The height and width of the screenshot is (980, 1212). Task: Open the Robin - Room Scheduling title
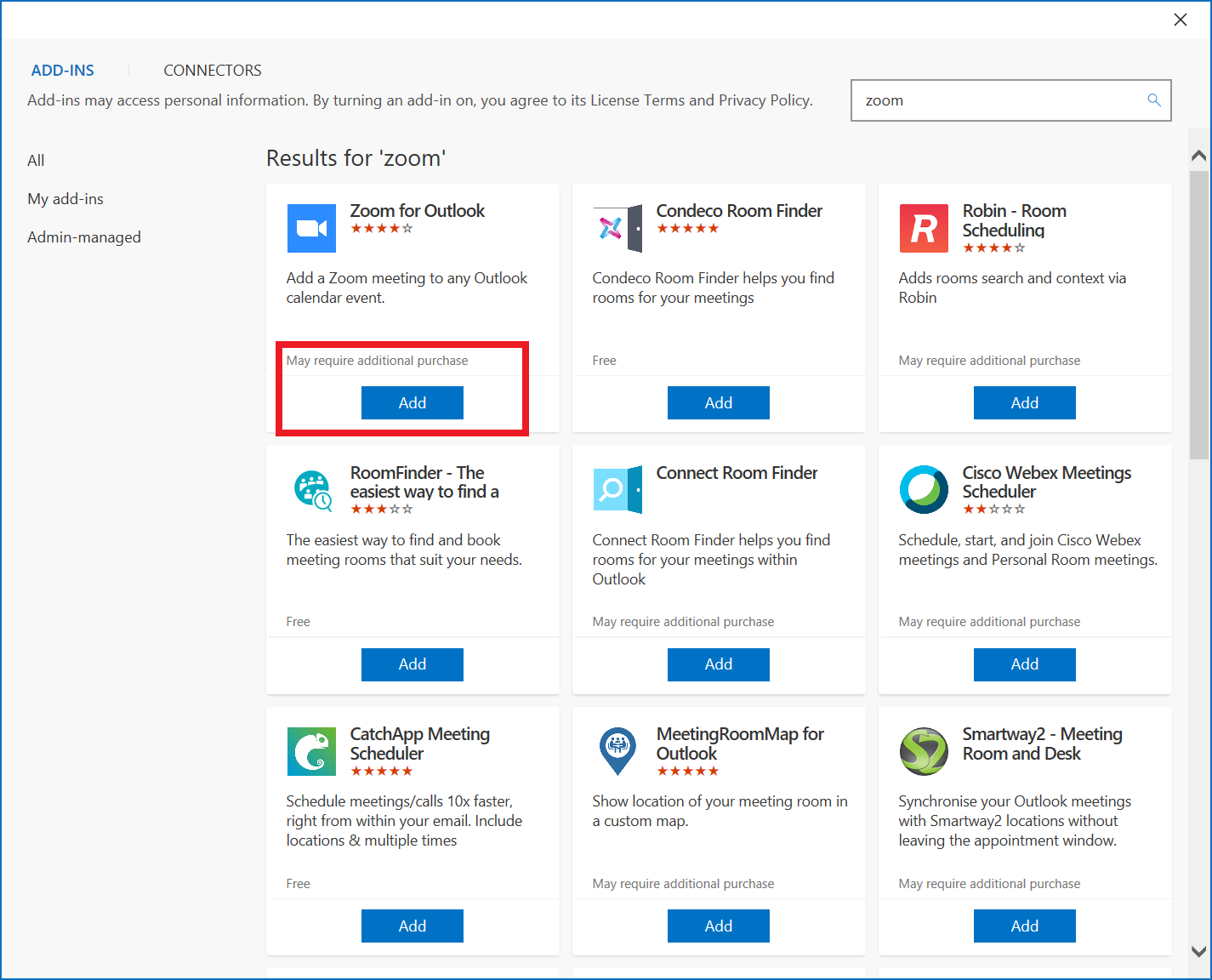coord(1014,220)
